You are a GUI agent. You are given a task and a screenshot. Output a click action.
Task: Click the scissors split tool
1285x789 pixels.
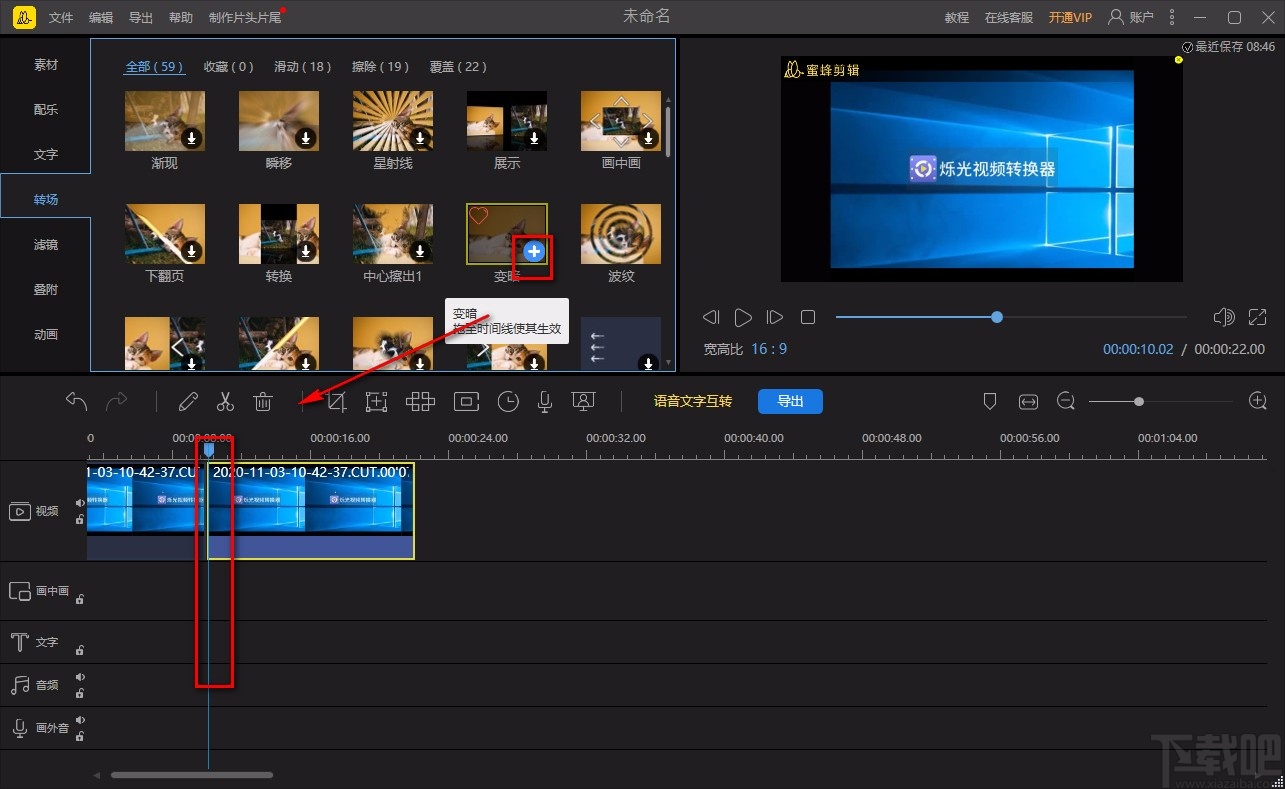tap(225, 402)
